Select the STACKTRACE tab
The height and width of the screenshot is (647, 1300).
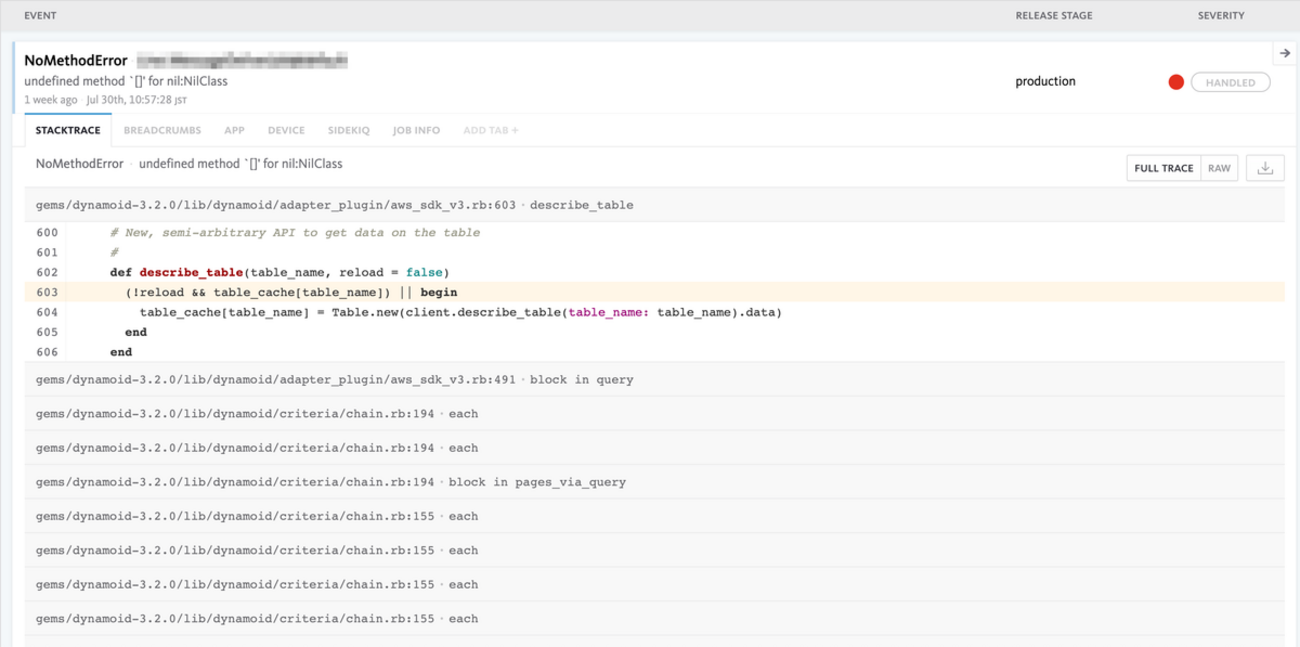pyautogui.click(x=68, y=130)
